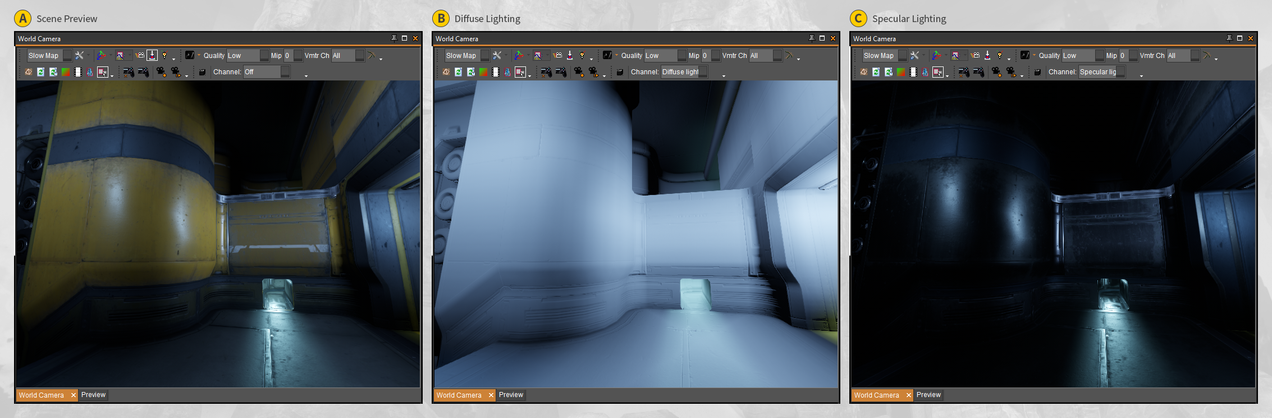Click filmstrip icon in Specular Lighting toolbar

point(913,72)
